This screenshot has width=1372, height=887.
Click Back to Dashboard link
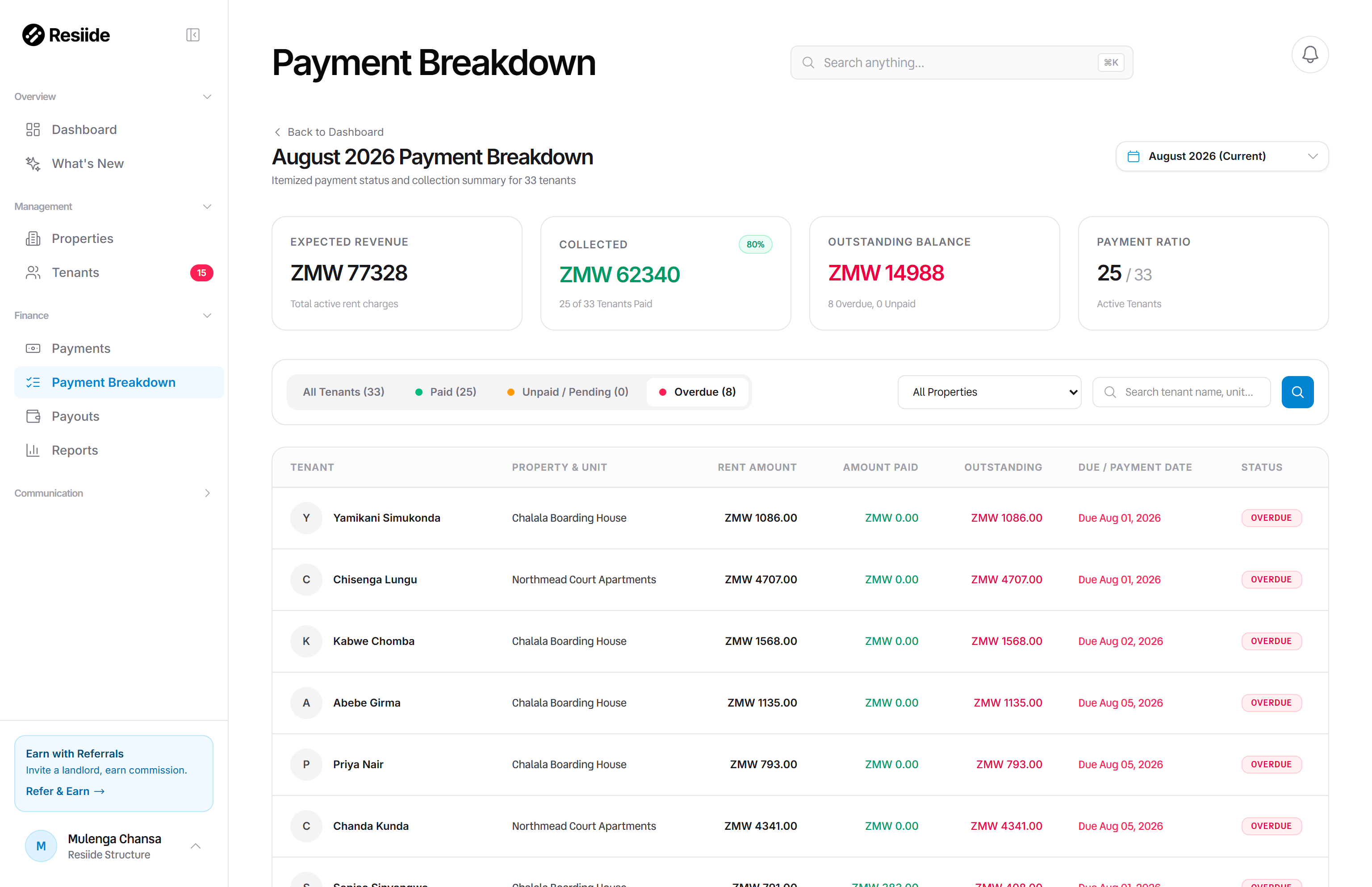[x=328, y=132]
